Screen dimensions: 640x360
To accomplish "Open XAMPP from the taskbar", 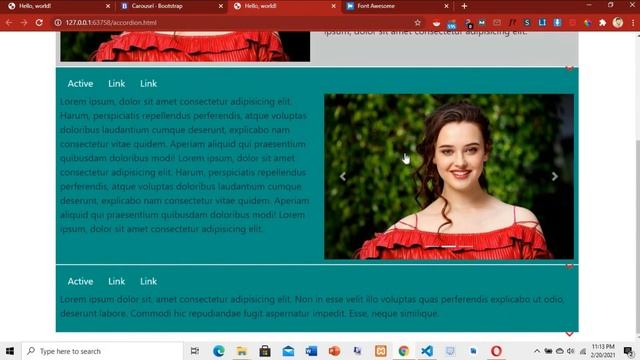I will pos(380,351).
